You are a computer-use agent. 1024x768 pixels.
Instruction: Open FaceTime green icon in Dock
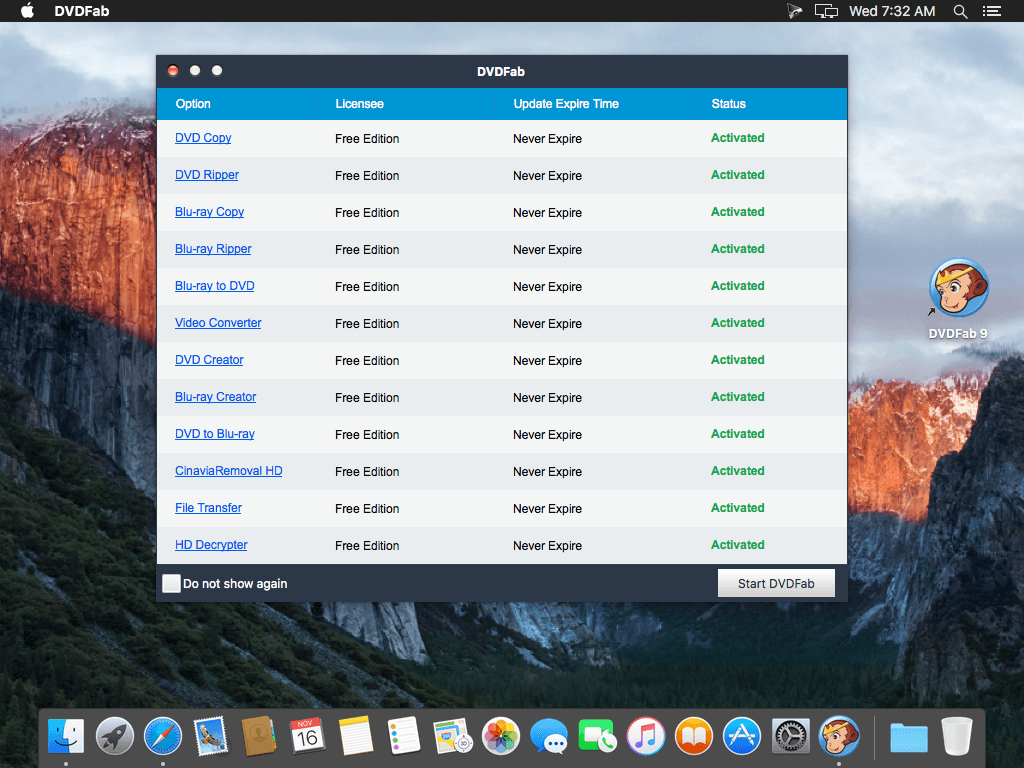[597, 736]
